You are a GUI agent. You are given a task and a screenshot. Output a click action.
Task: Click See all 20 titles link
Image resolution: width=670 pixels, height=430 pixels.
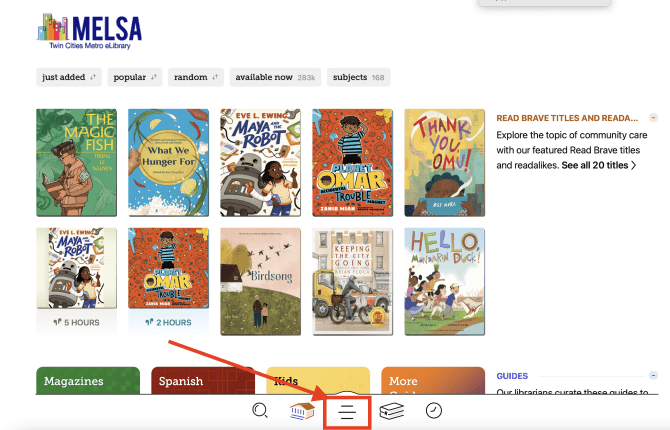(x=599, y=165)
